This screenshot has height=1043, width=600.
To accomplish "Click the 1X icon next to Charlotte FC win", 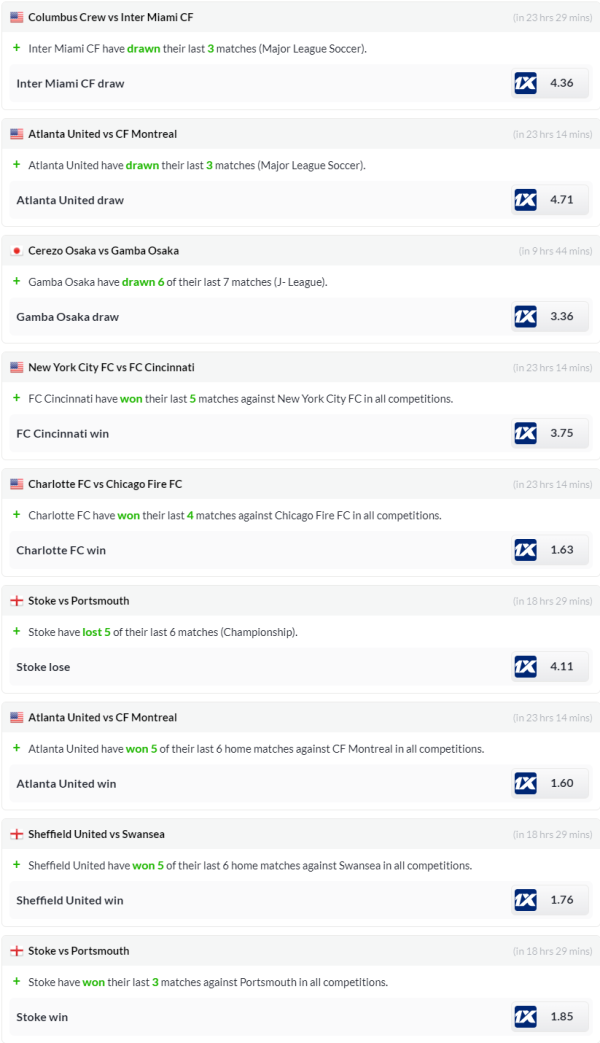I will tap(525, 550).
